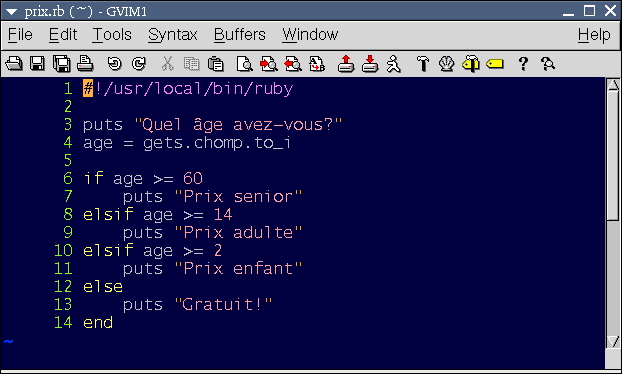Open the Syntax menu
The height and width of the screenshot is (374, 622).
coord(173,35)
